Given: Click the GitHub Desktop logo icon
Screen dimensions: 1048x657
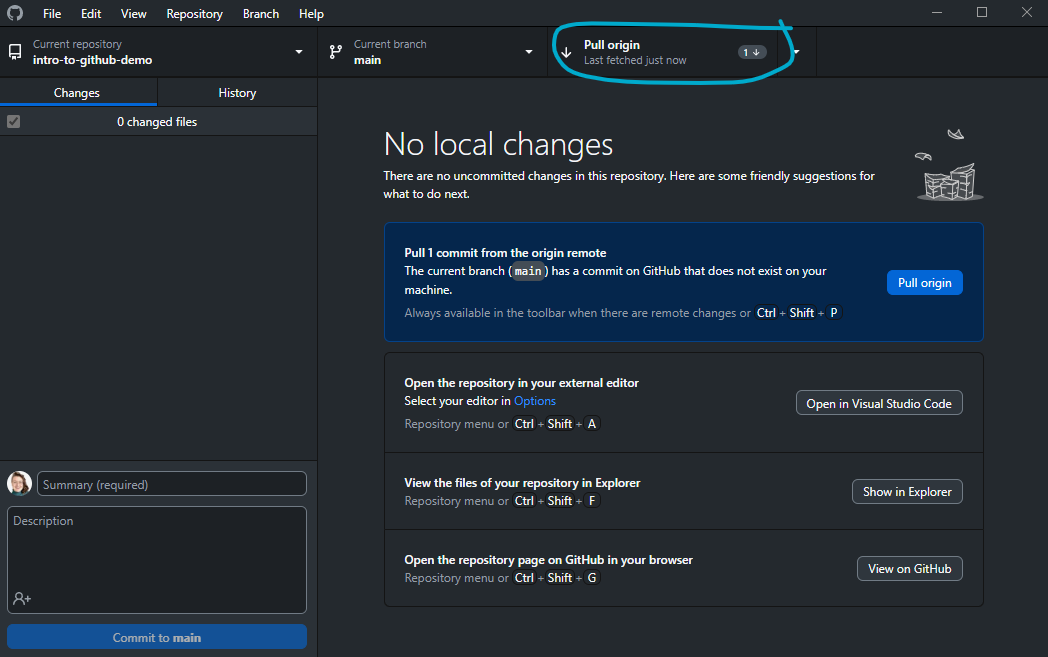Looking at the screenshot, I should pyautogui.click(x=14, y=14).
